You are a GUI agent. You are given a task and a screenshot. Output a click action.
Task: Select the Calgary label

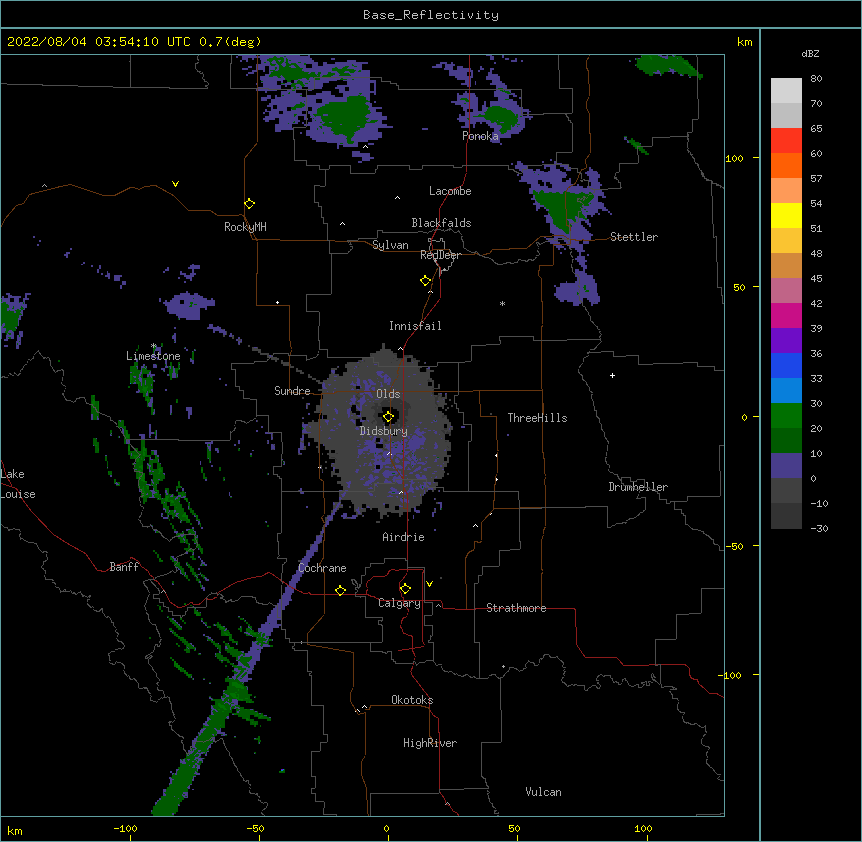click(400, 603)
